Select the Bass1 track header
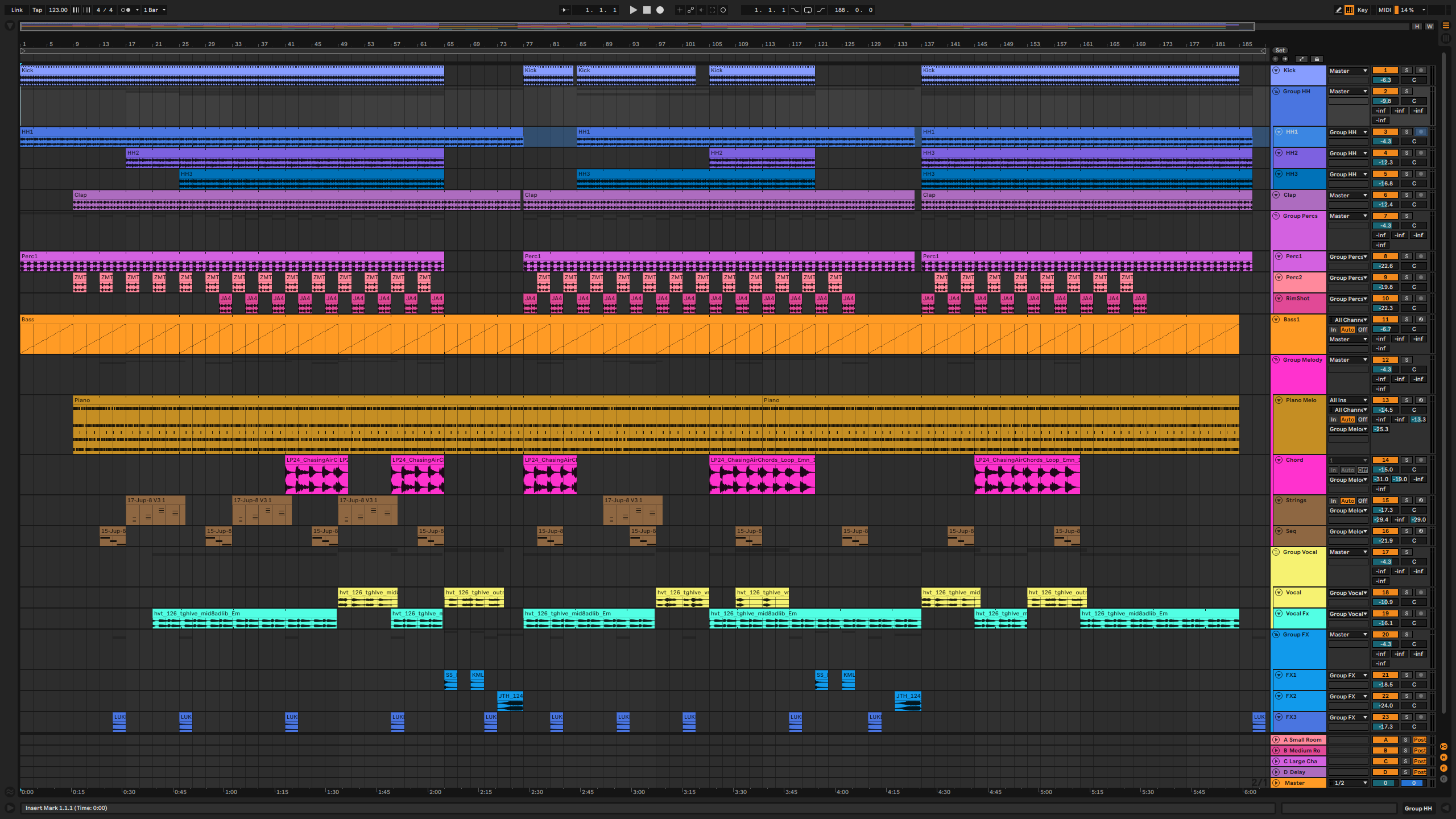This screenshot has height=819, width=1456. click(1298, 334)
